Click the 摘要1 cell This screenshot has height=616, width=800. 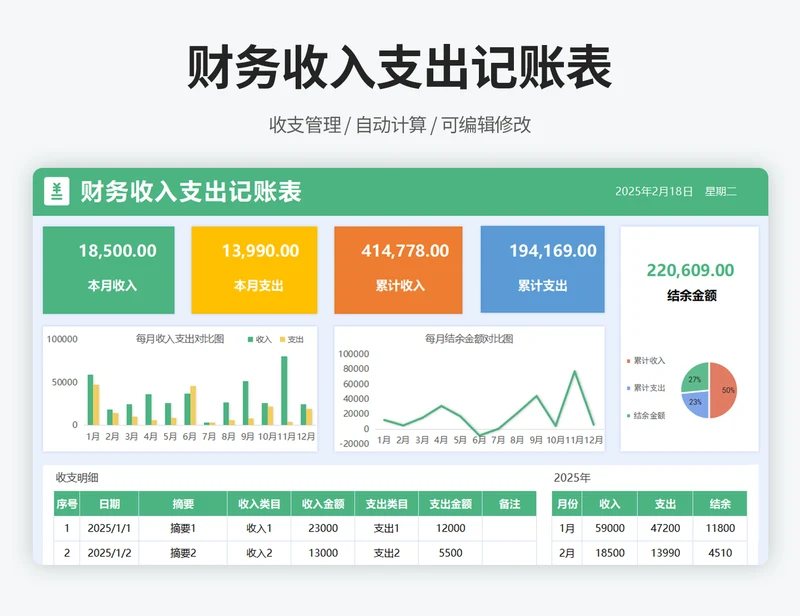point(183,528)
